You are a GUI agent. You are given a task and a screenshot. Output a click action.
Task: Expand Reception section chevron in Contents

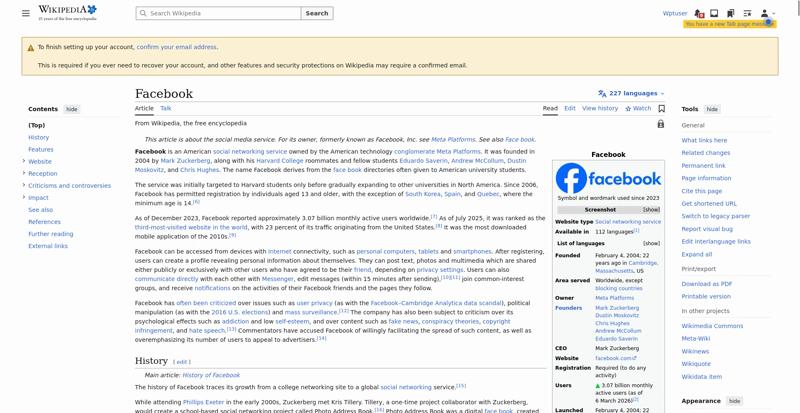point(23,174)
